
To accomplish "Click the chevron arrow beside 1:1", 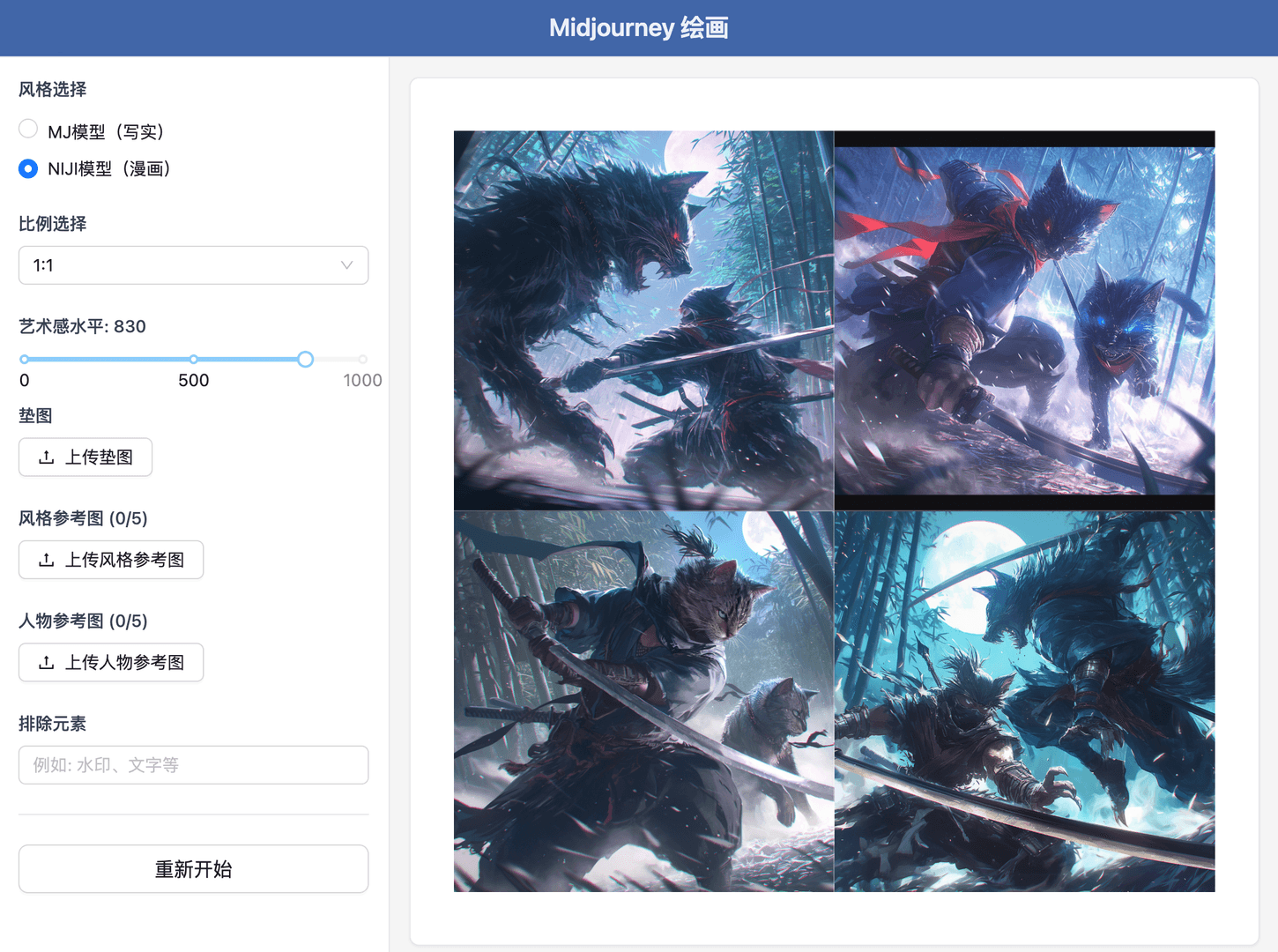I will tap(346, 264).
